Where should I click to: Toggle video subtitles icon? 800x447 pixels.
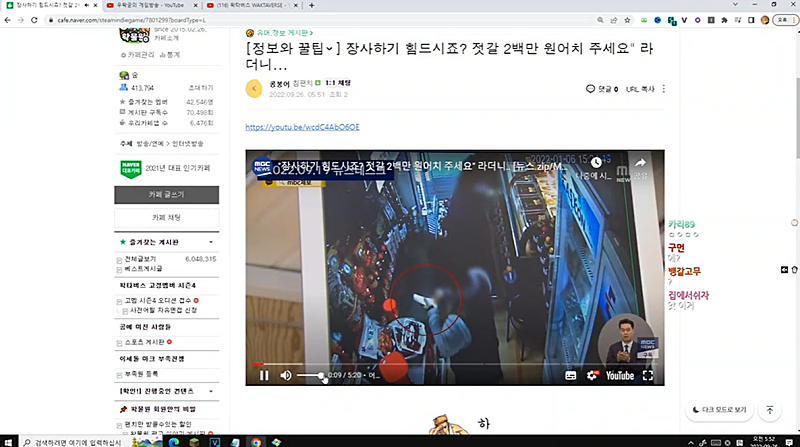pyautogui.click(x=570, y=376)
